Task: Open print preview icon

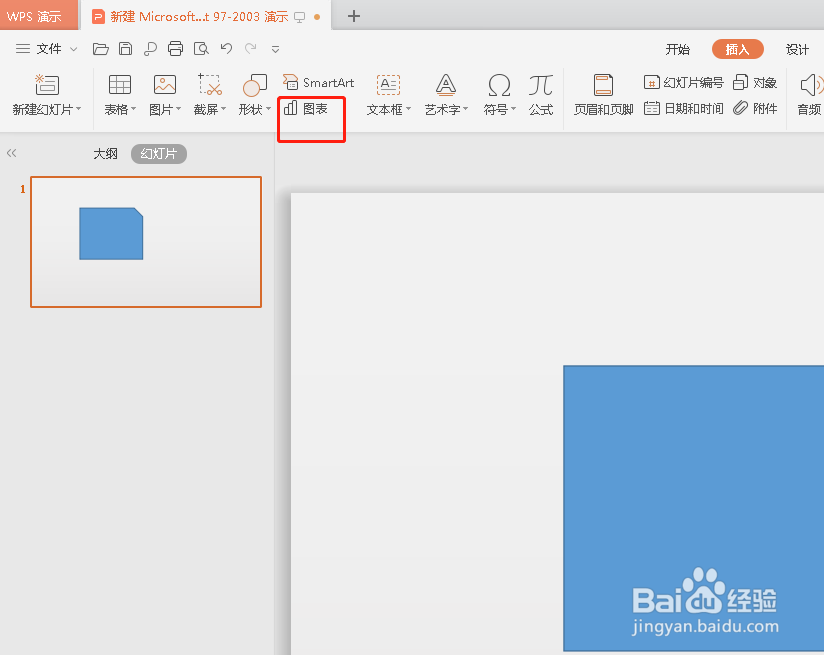Action: 201,49
